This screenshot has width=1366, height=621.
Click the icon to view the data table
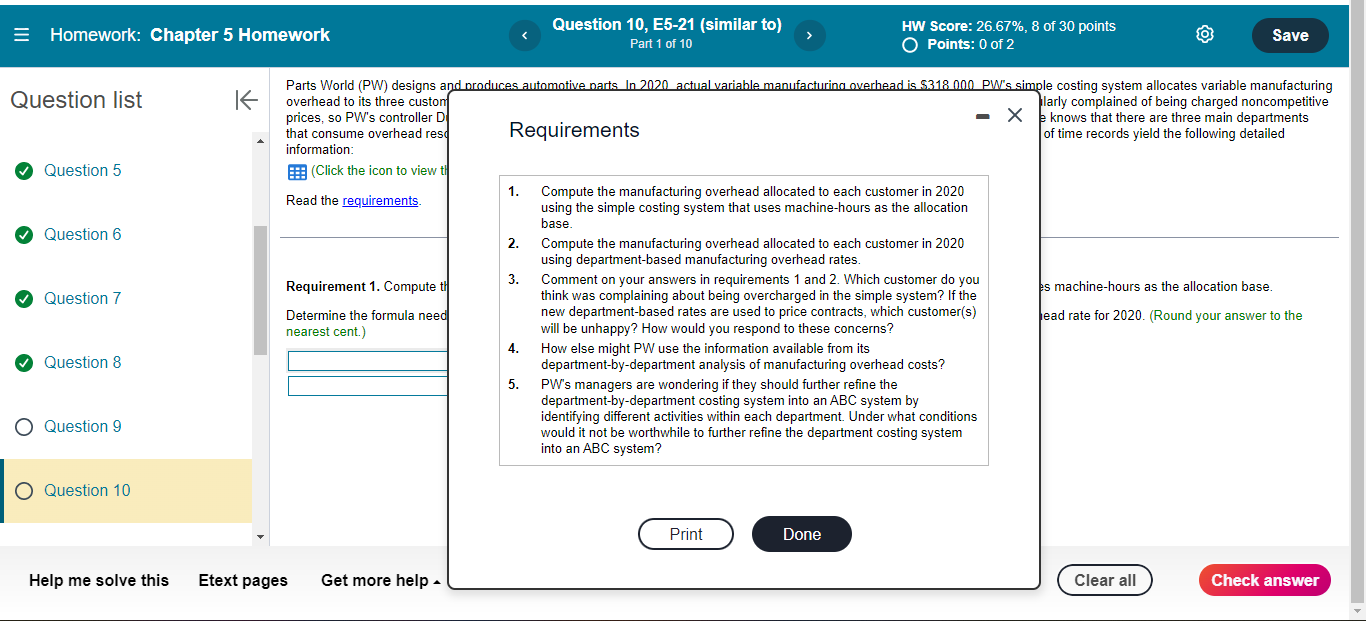(x=296, y=171)
